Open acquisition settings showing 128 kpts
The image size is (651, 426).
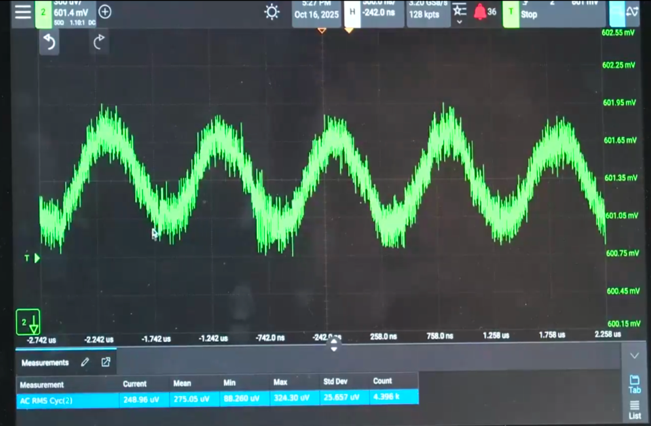428,13
